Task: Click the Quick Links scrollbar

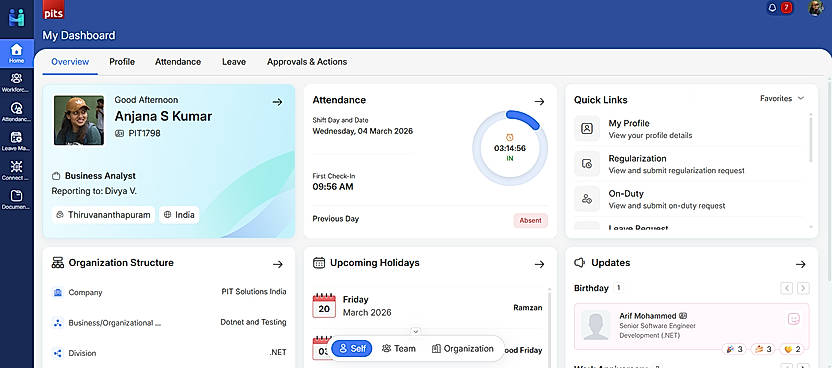Action: tap(811, 139)
